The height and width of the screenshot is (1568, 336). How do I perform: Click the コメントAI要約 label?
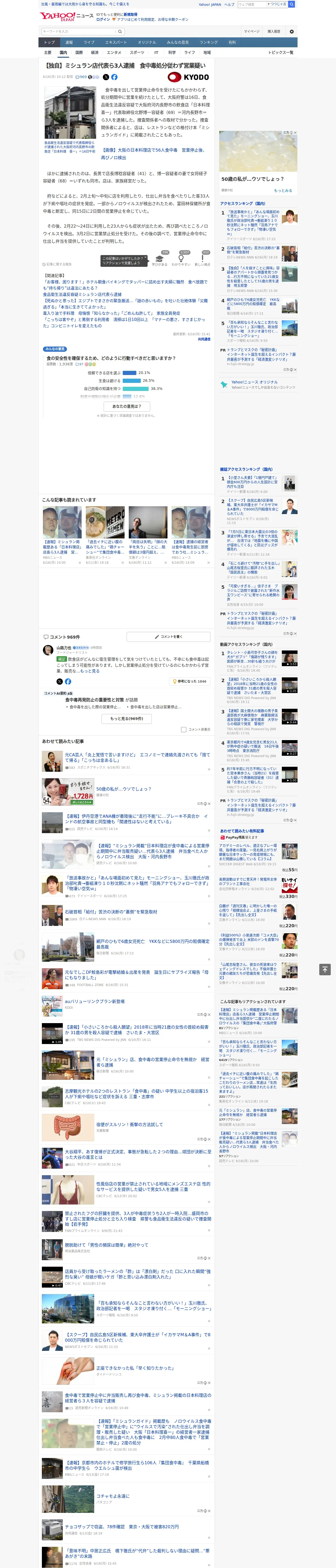(x=58, y=694)
